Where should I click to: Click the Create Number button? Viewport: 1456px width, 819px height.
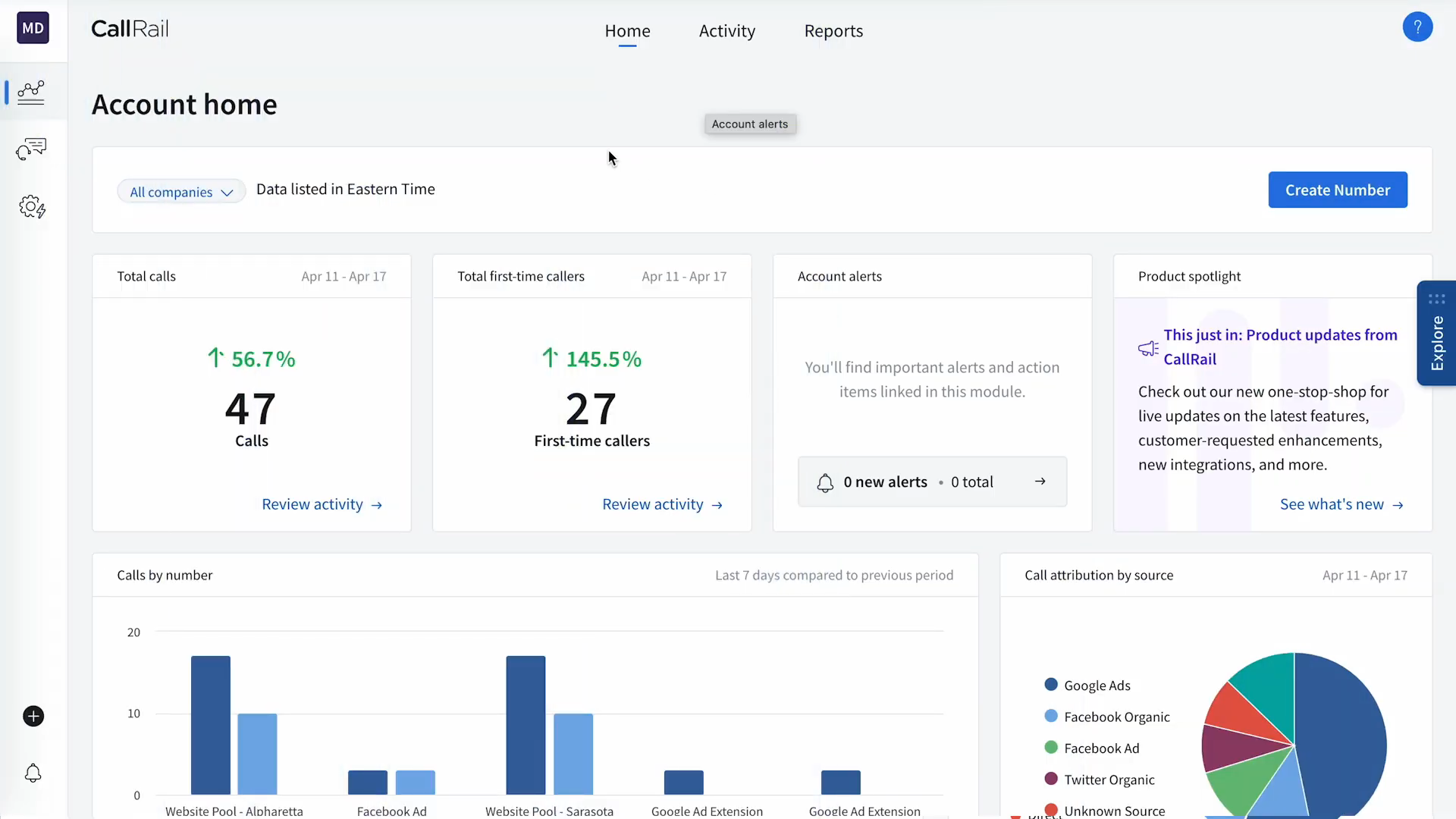click(x=1338, y=190)
